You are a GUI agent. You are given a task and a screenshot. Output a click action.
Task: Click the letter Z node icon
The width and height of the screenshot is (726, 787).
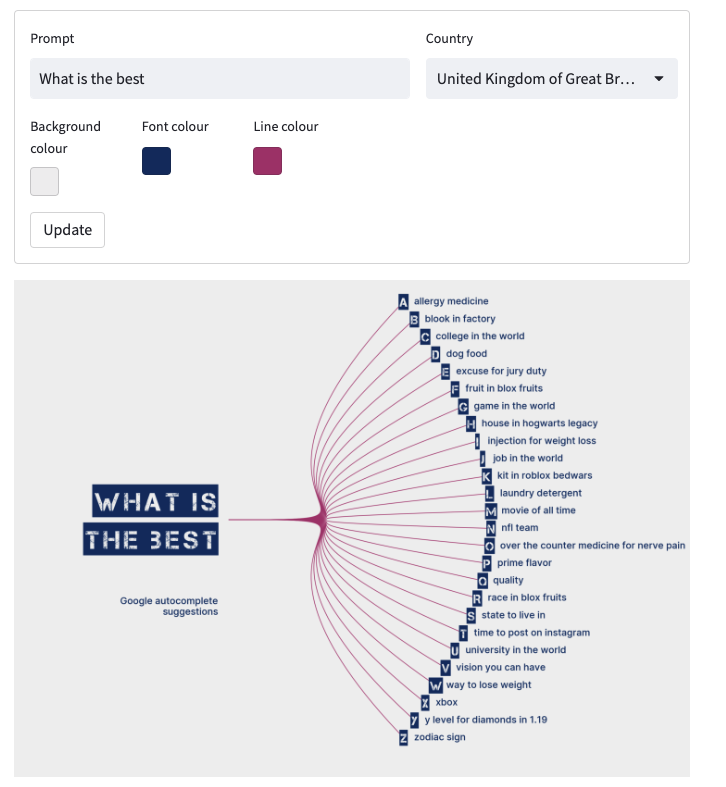pos(403,738)
